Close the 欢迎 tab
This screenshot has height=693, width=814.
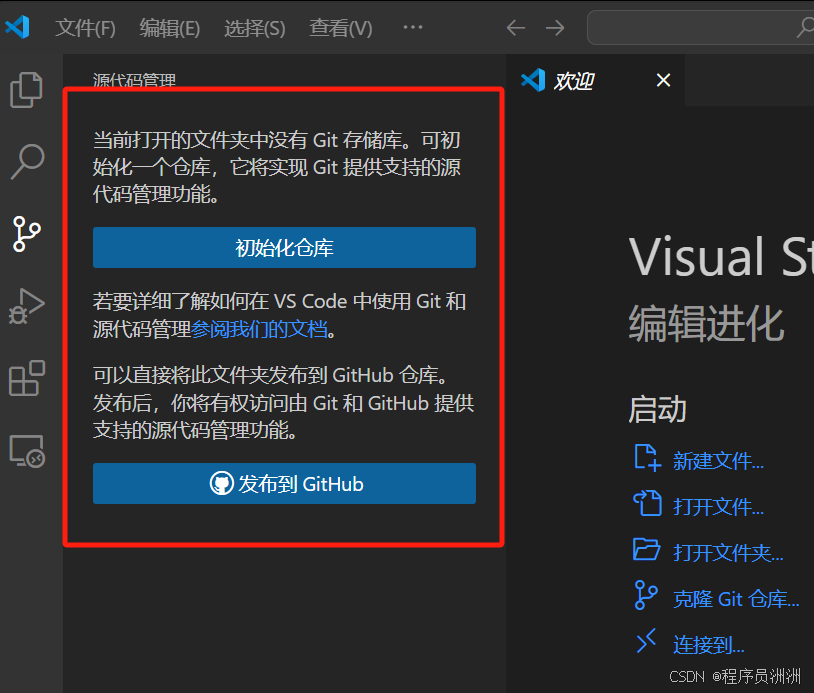663,80
